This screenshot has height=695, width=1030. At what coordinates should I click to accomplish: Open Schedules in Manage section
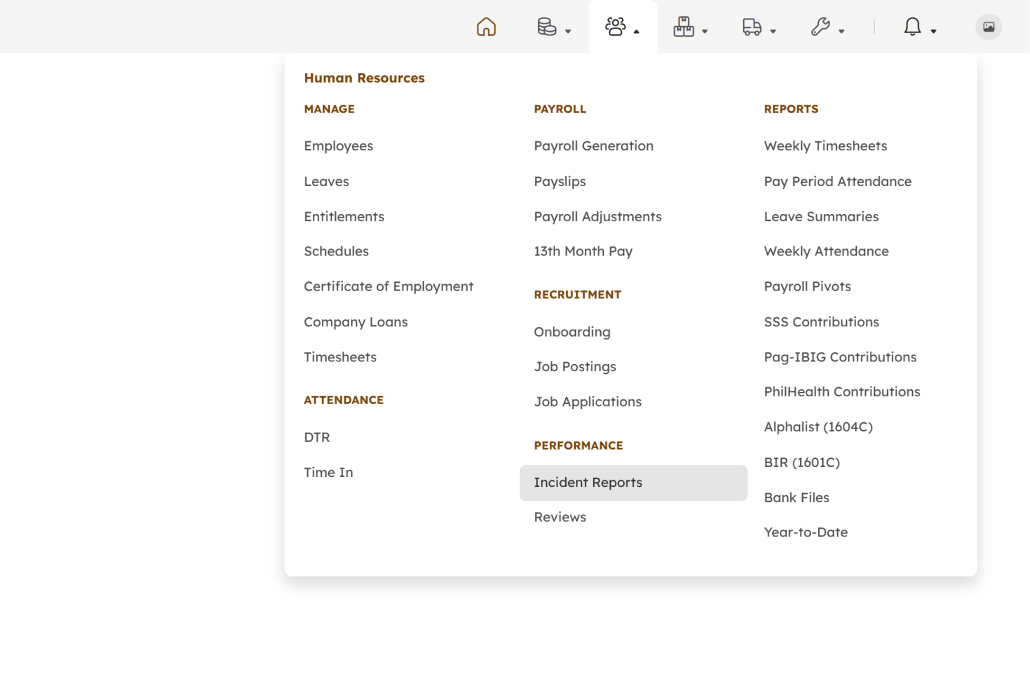pyautogui.click(x=336, y=251)
